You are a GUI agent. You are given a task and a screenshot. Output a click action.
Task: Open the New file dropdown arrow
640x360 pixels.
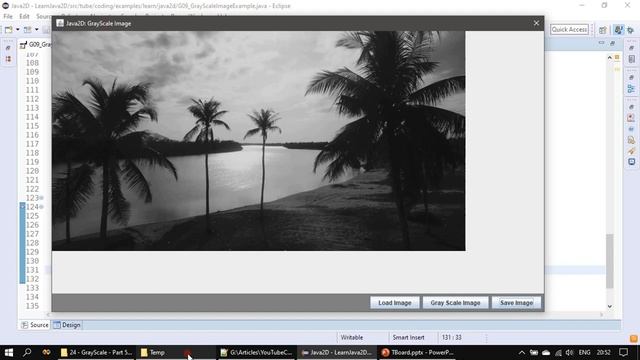pos(18,29)
